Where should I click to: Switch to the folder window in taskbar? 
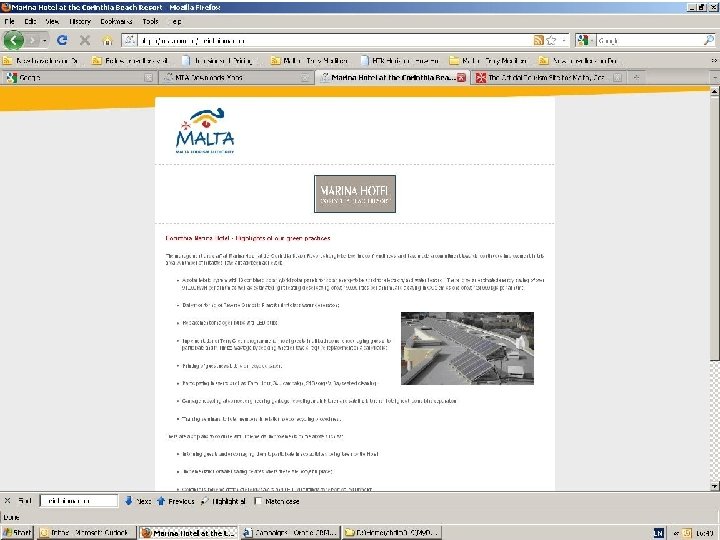[x=391, y=533]
